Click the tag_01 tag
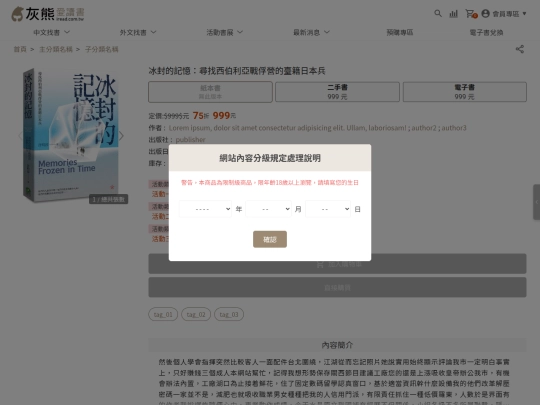540x405 pixels. coord(163,314)
